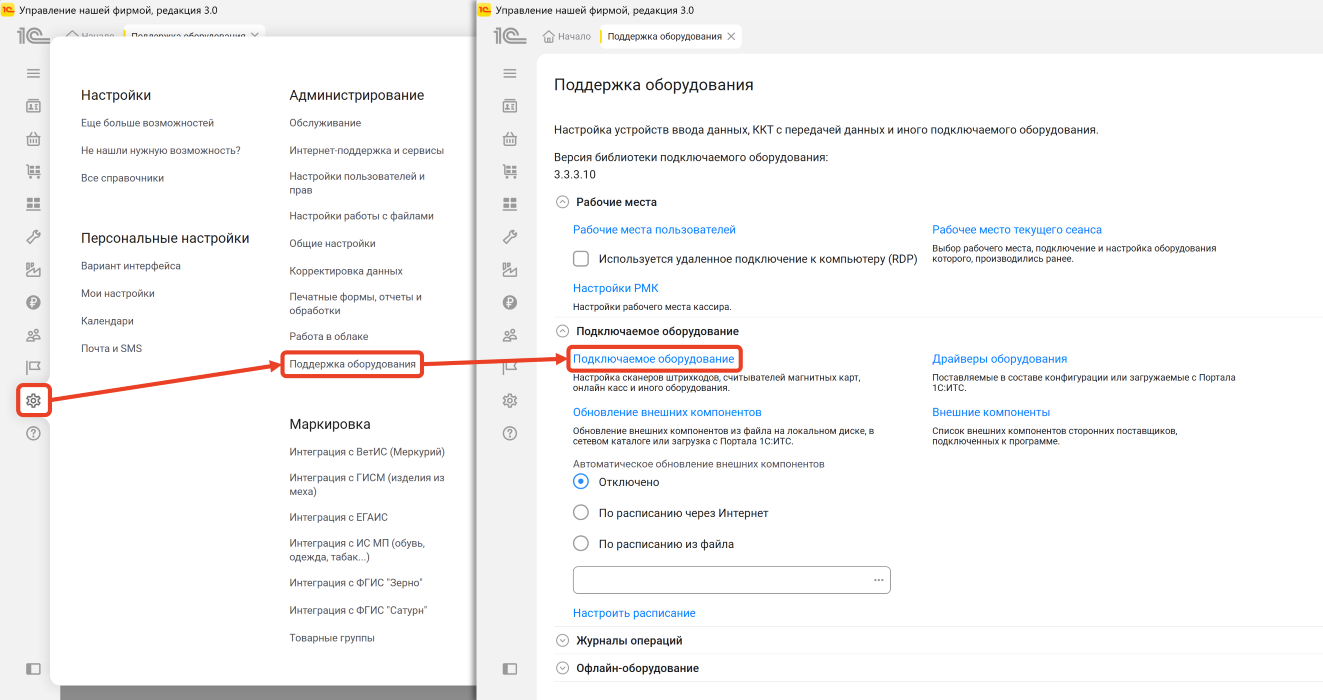Open the ruble money section in left window
1323x700 pixels.
click(x=33, y=302)
